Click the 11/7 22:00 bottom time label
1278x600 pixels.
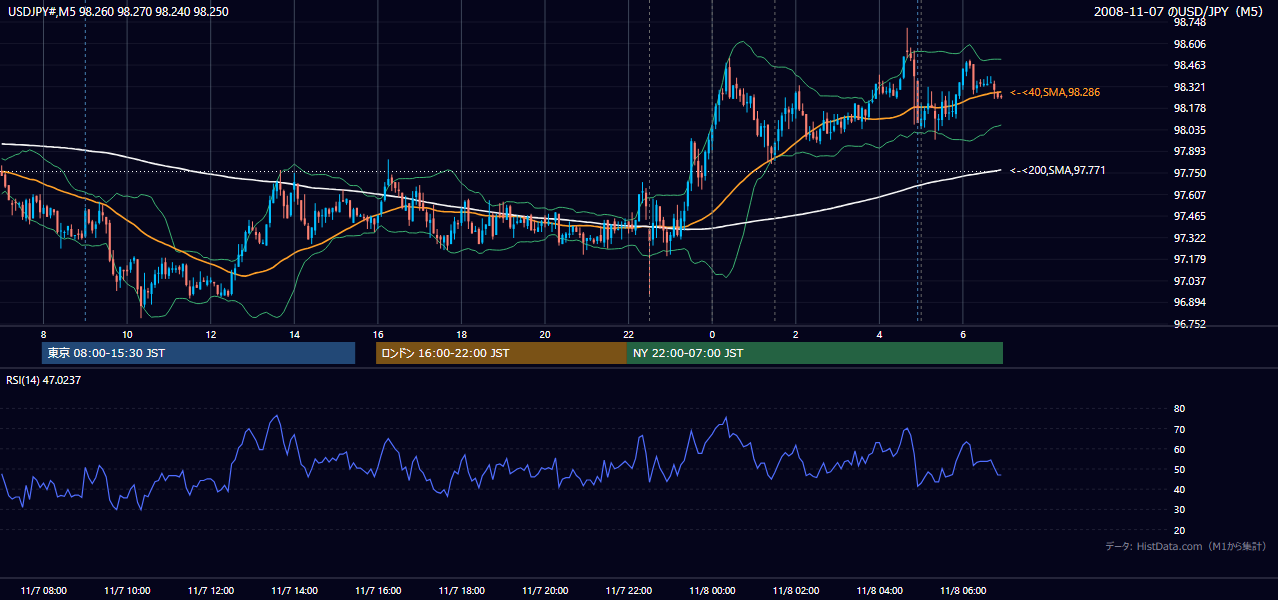[x=628, y=591]
